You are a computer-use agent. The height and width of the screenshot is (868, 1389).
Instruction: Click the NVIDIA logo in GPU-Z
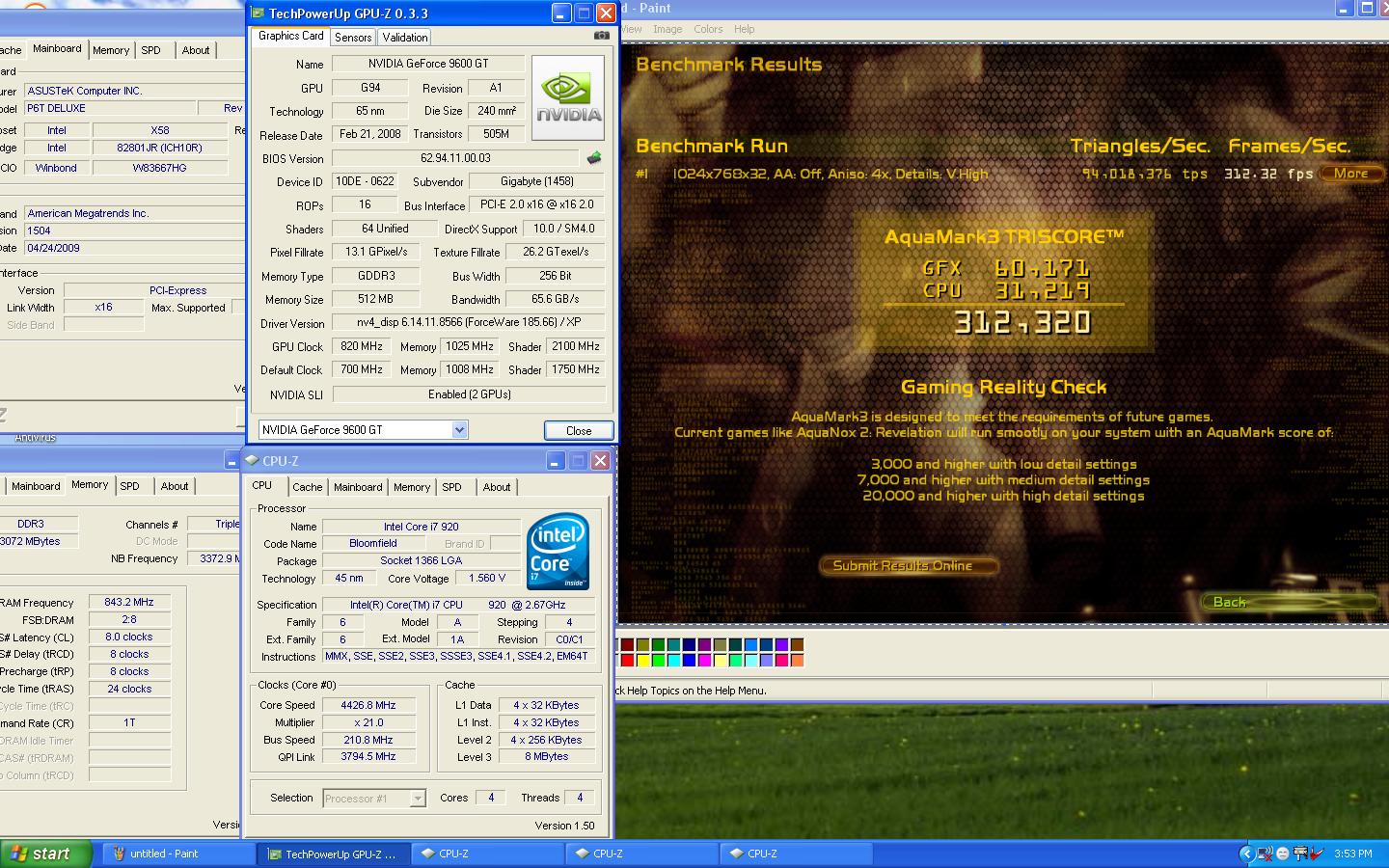point(568,97)
